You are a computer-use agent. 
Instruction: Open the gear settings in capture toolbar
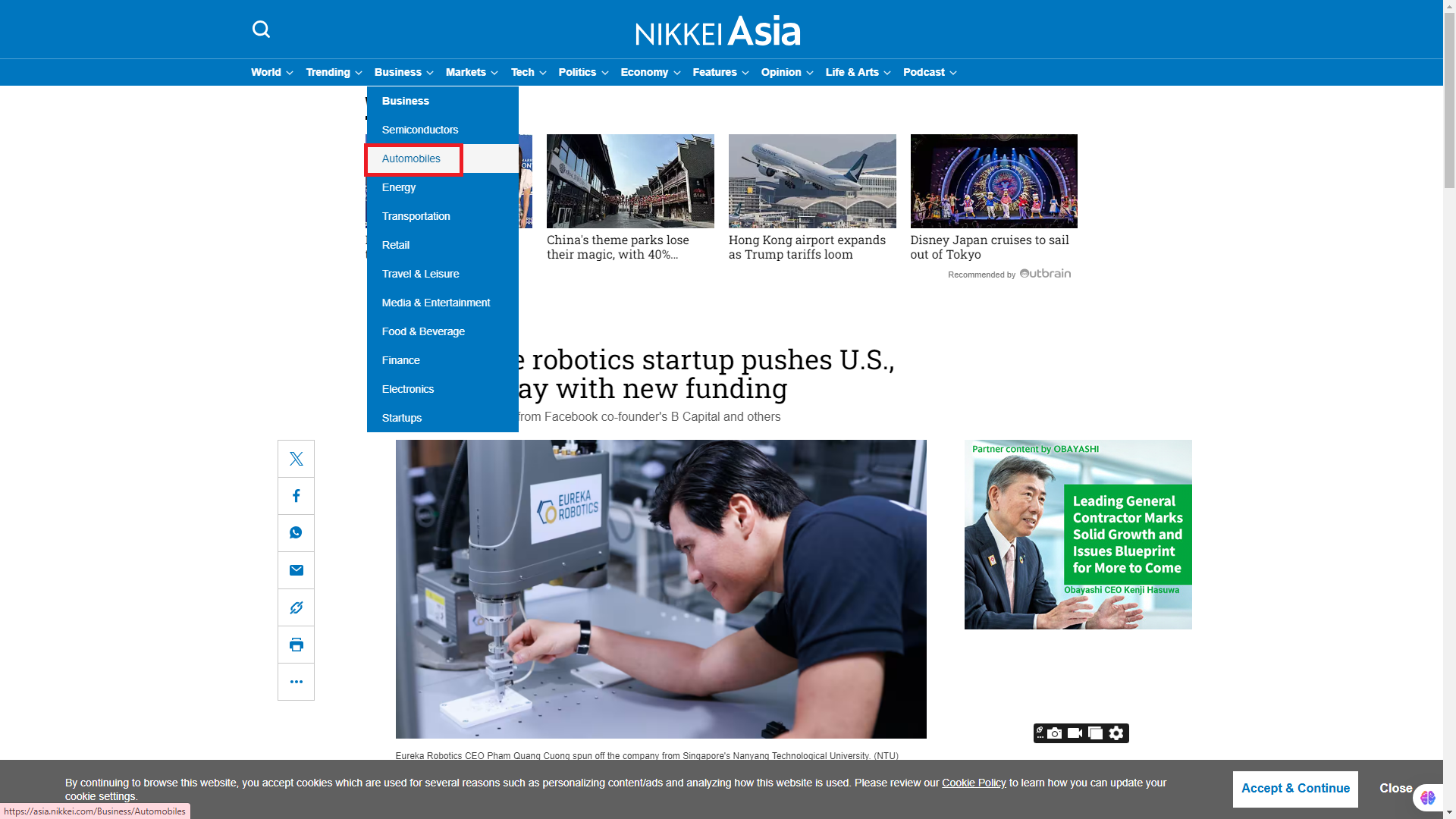[x=1116, y=733]
